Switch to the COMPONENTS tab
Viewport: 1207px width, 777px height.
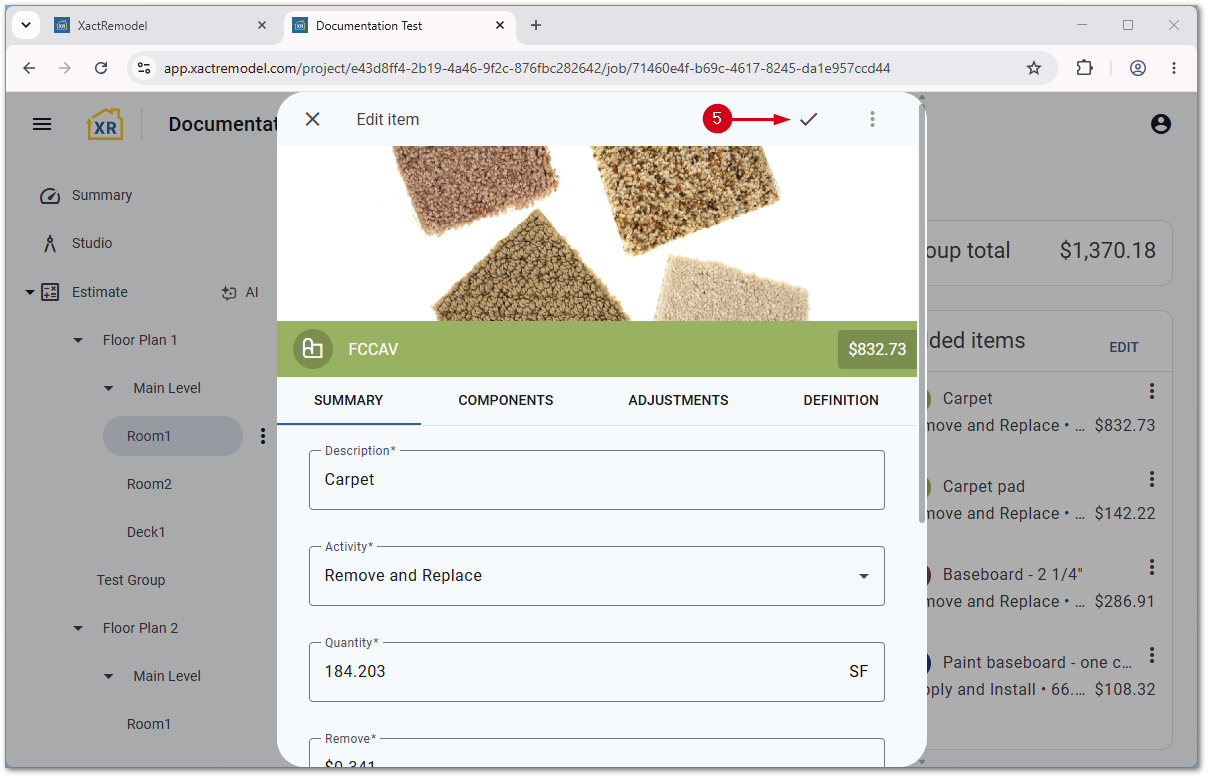[506, 400]
